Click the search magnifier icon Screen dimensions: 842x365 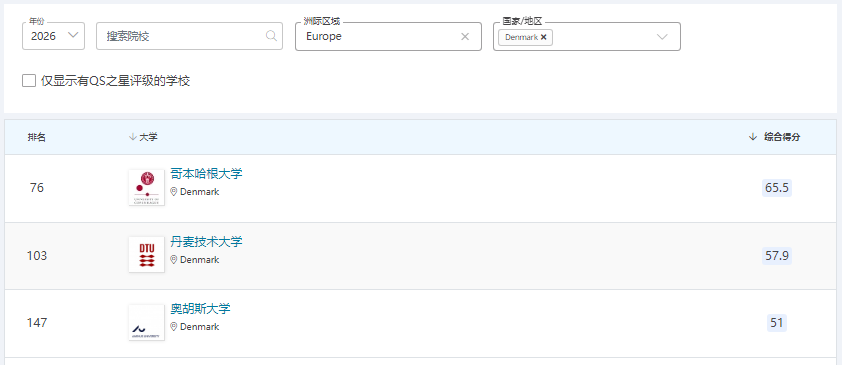coord(272,36)
